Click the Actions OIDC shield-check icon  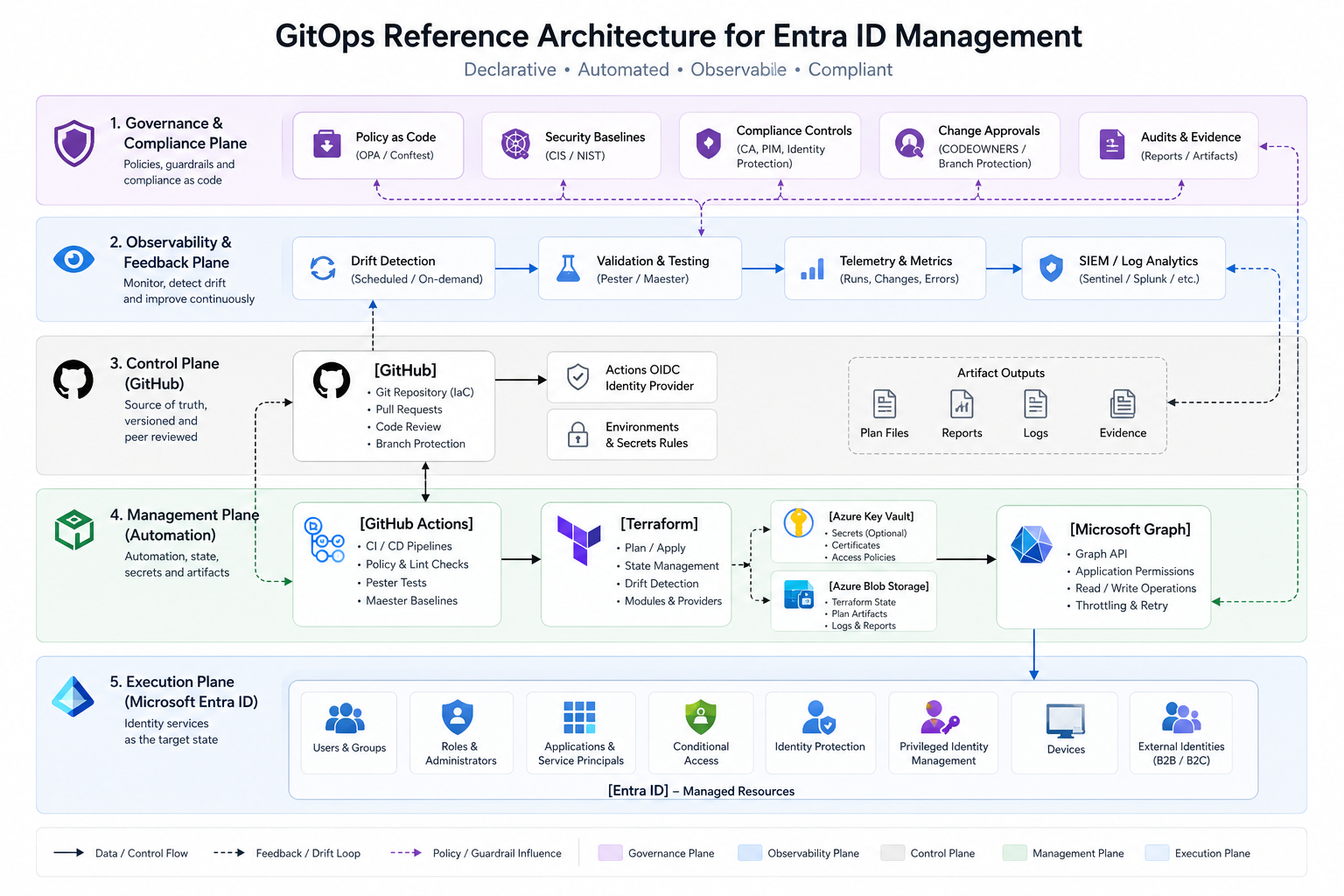[577, 377]
